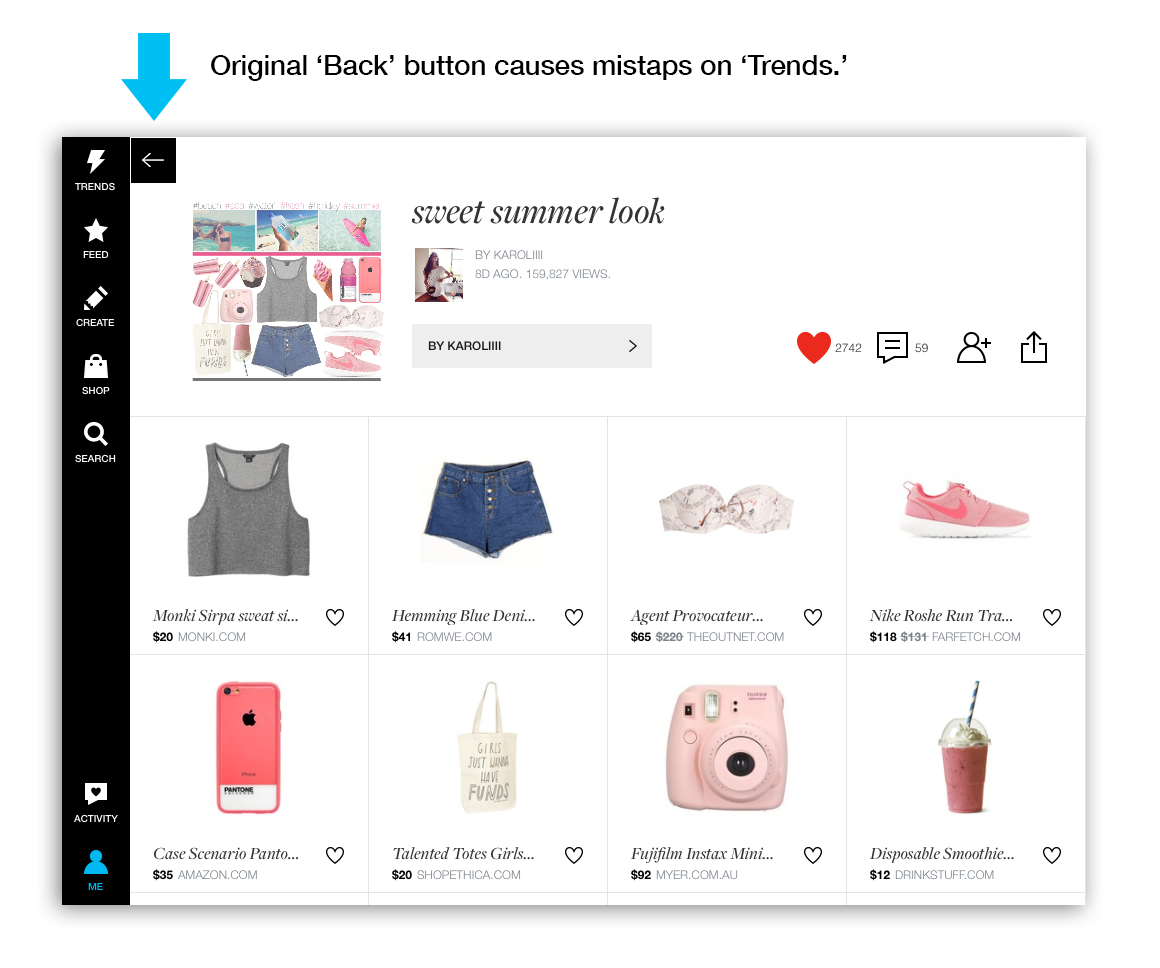Open the comments speech bubble icon
Screen dimensions: 1160x968
pyautogui.click(x=892, y=347)
